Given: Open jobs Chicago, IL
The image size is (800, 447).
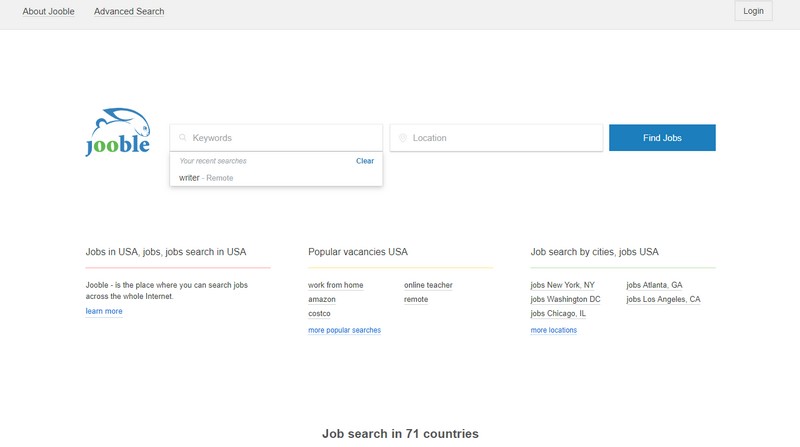Looking at the screenshot, I should pyautogui.click(x=558, y=314).
